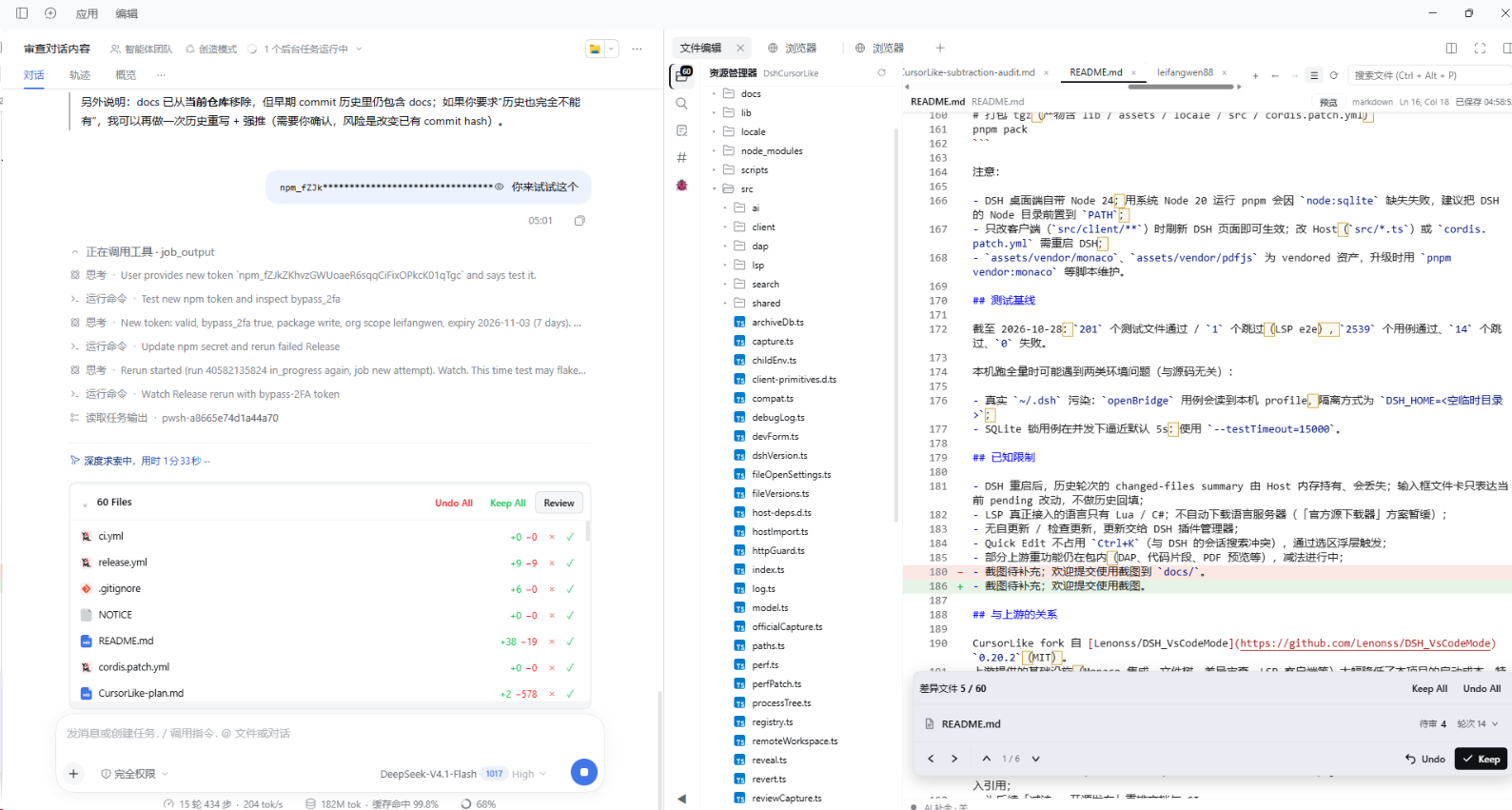Open the search icon in activity bar
The image size is (1512, 810).
tap(681, 104)
